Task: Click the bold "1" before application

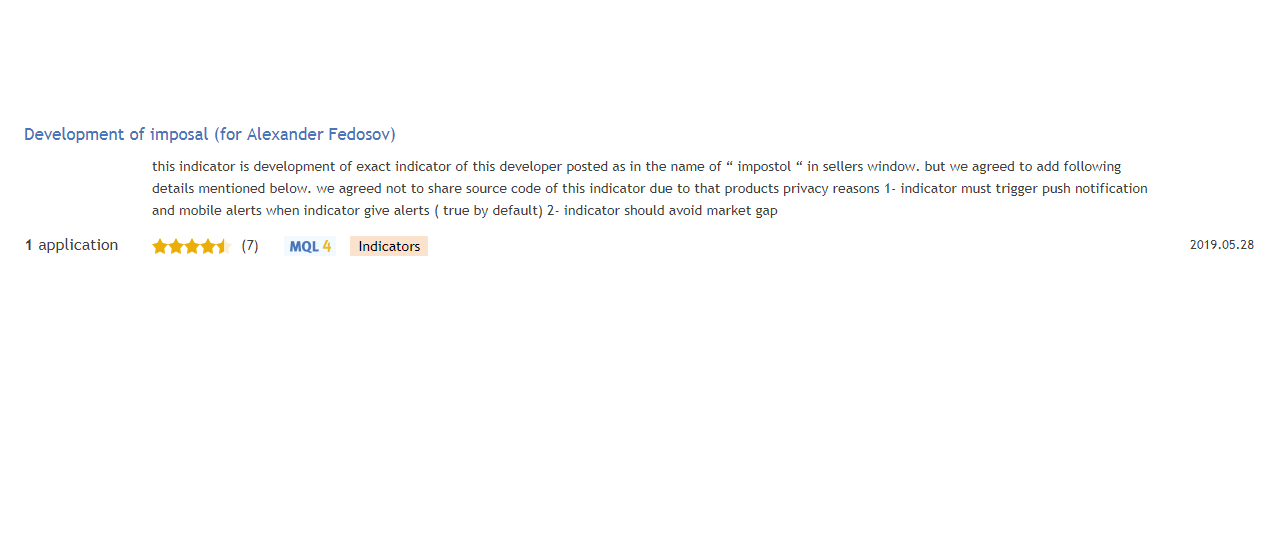Action: pos(29,245)
